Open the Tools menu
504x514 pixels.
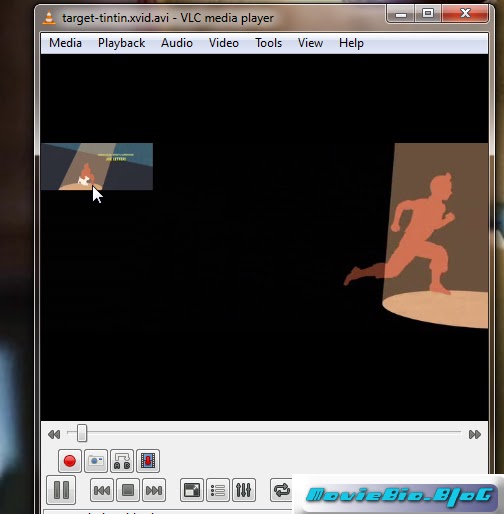click(x=268, y=43)
